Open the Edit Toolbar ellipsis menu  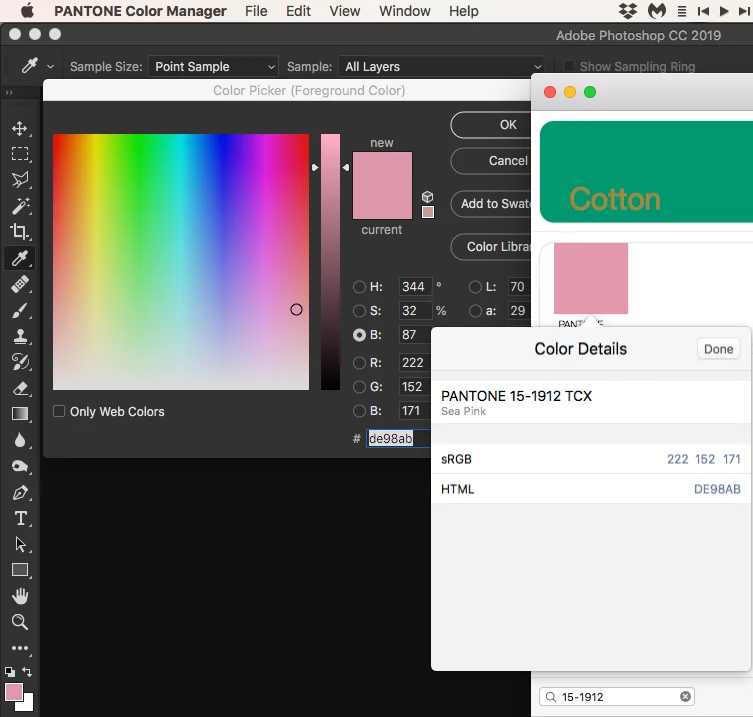point(20,648)
